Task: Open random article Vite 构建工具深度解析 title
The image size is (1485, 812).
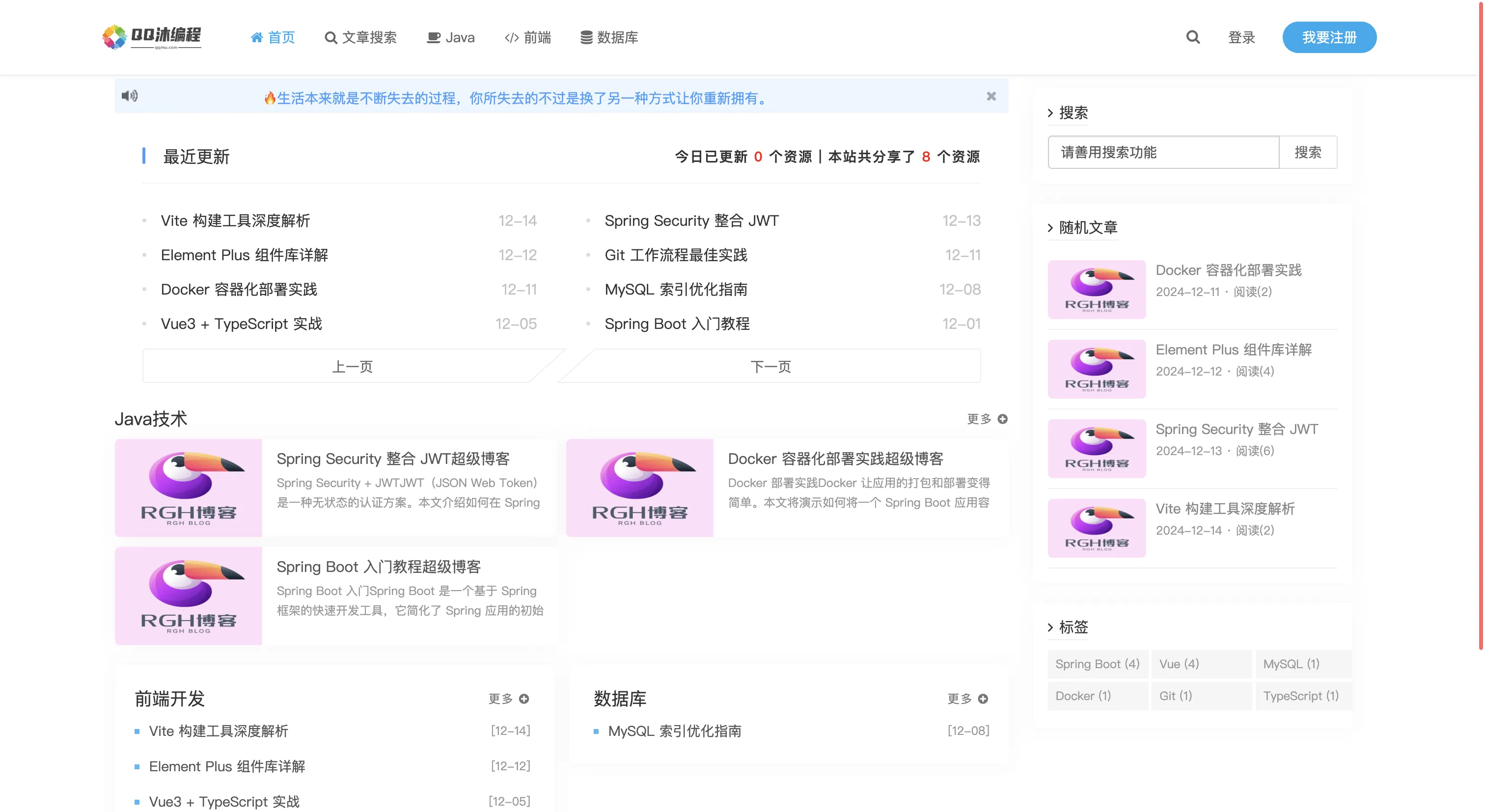Action: 1225,509
